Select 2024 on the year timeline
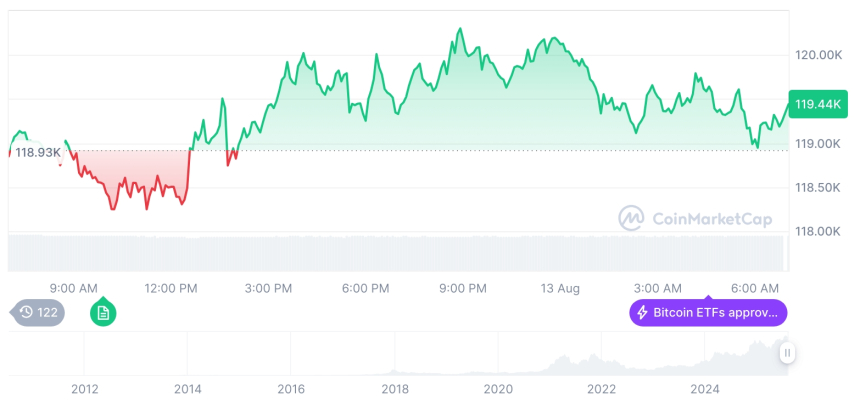 pyautogui.click(x=705, y=388)
